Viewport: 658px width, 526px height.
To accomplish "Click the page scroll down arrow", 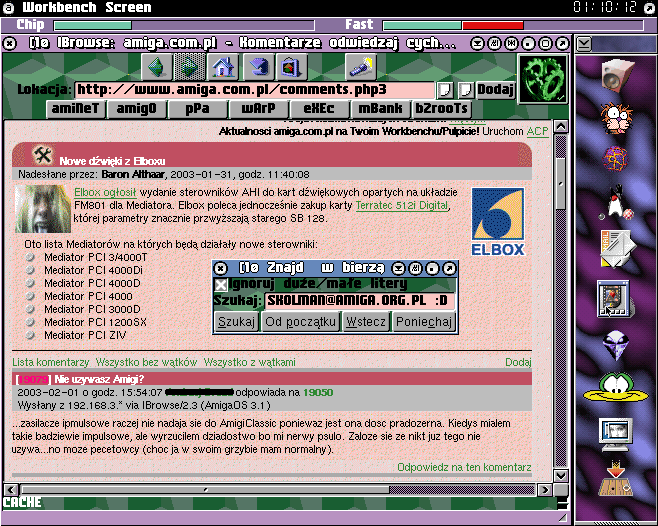I will 561,476.
